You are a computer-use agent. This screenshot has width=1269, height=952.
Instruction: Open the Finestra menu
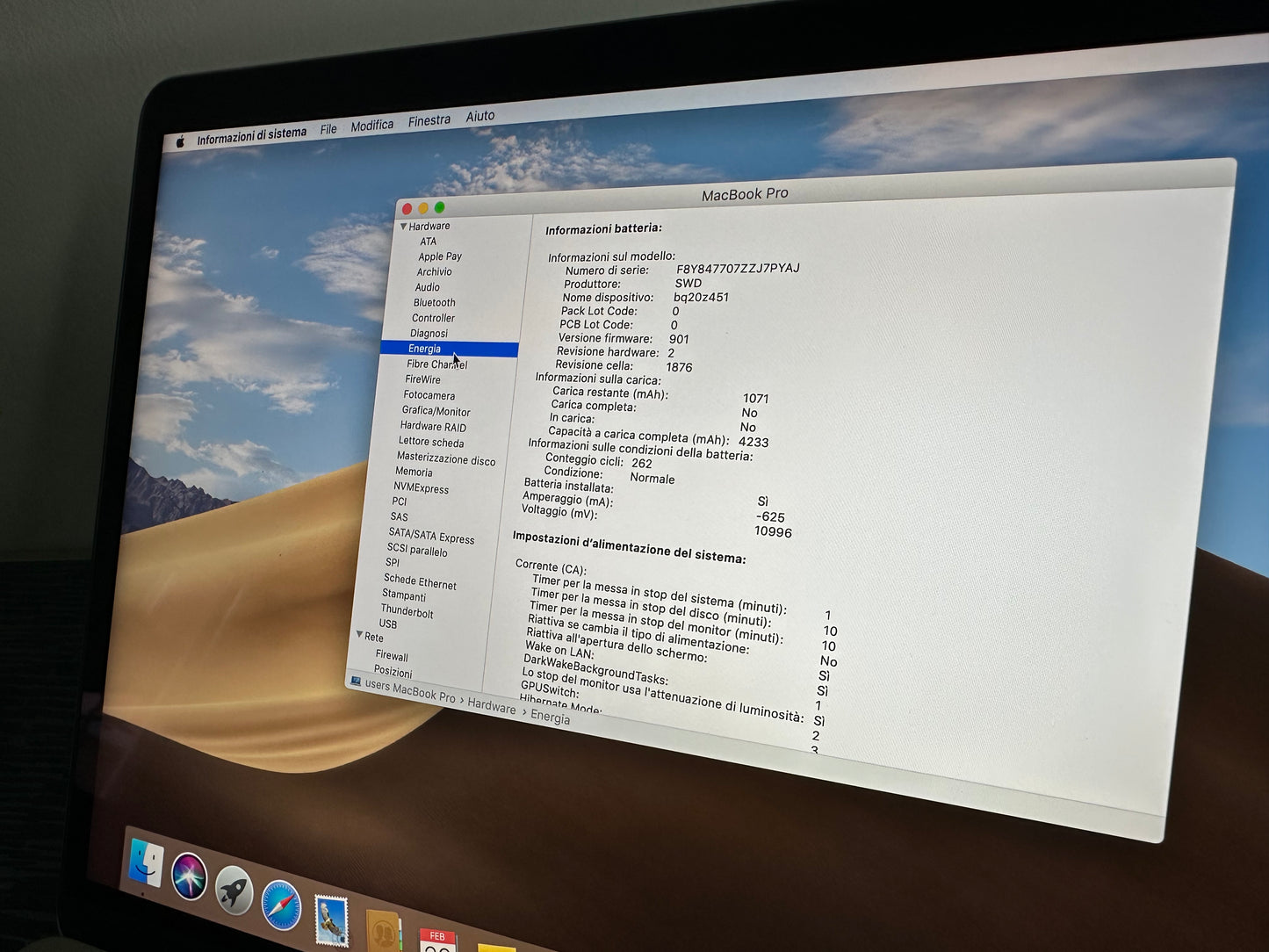(429, 119)
